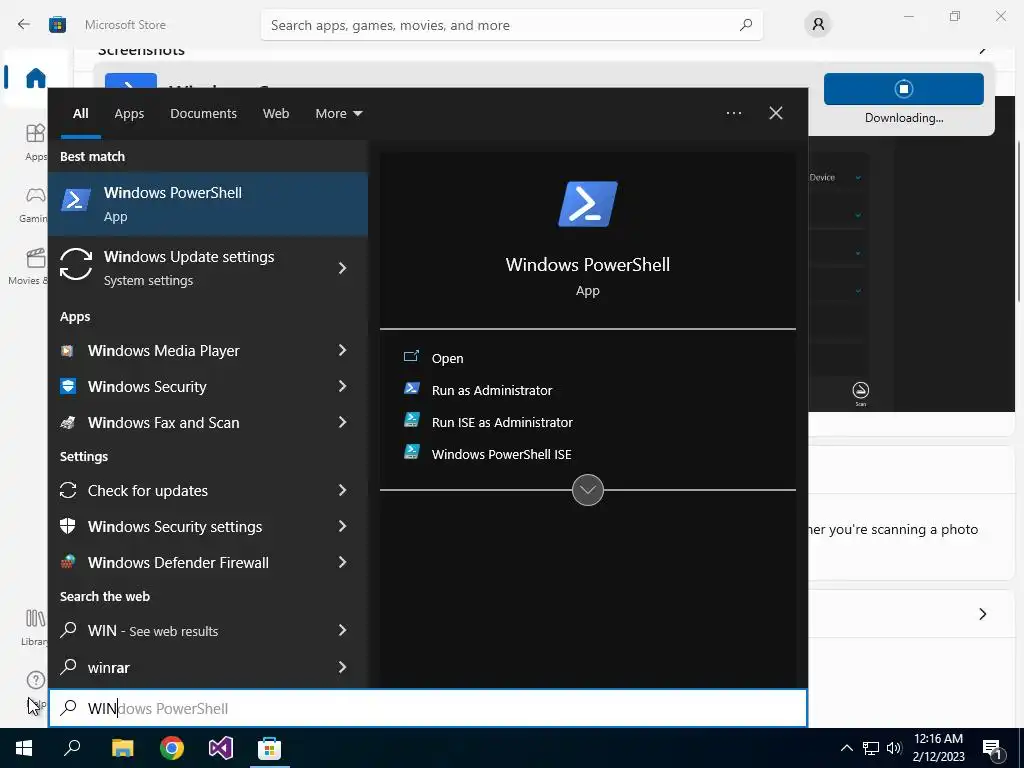Expand winrar web suggestion arrow
1024x768 pixels.
[x=342, y=667]
